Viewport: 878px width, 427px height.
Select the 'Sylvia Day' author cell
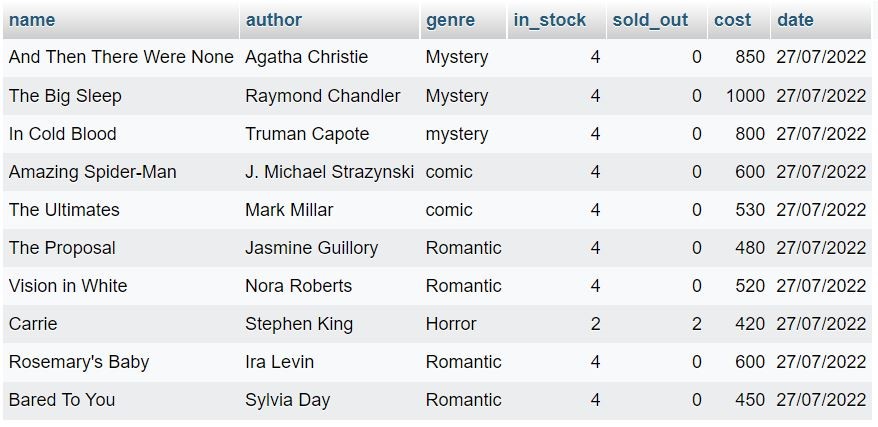pos(287,400)
